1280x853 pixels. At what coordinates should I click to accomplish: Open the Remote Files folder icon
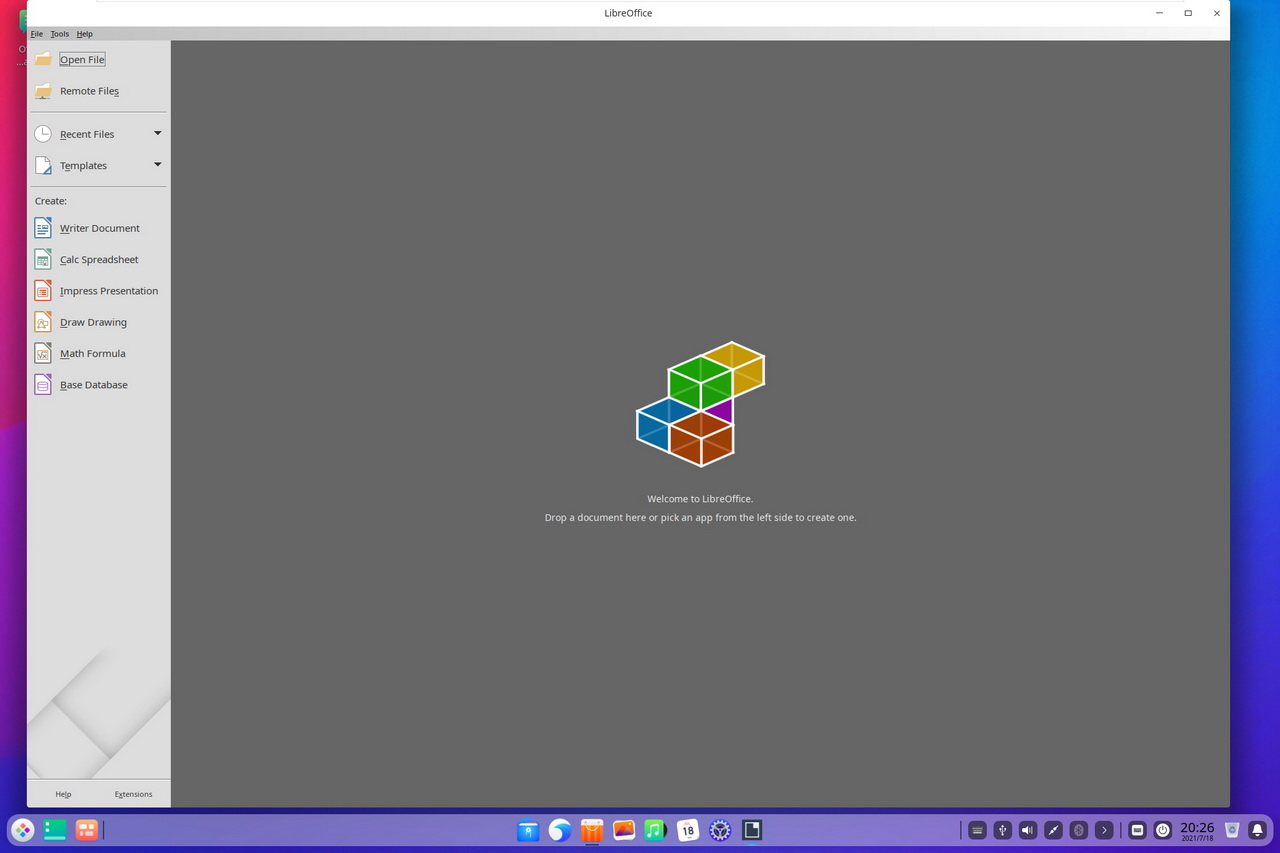(43, 91)
